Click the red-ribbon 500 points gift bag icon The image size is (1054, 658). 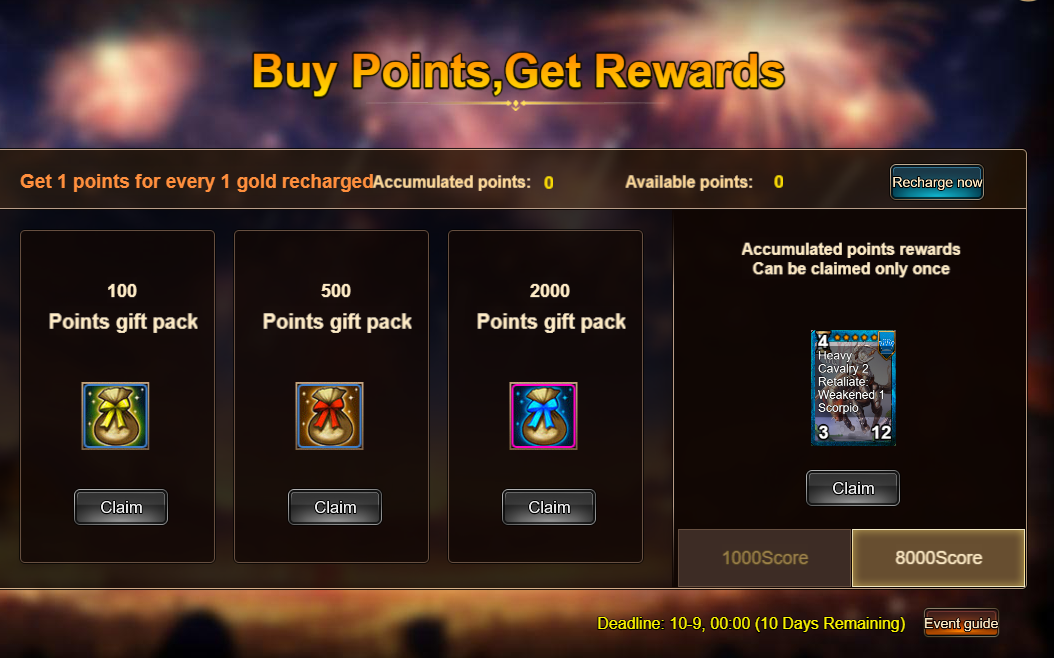point(329,415)
